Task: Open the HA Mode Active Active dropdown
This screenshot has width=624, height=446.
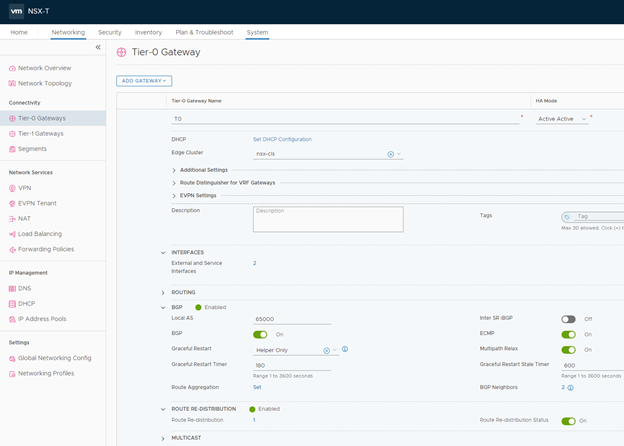Action: tap(562, 119)
